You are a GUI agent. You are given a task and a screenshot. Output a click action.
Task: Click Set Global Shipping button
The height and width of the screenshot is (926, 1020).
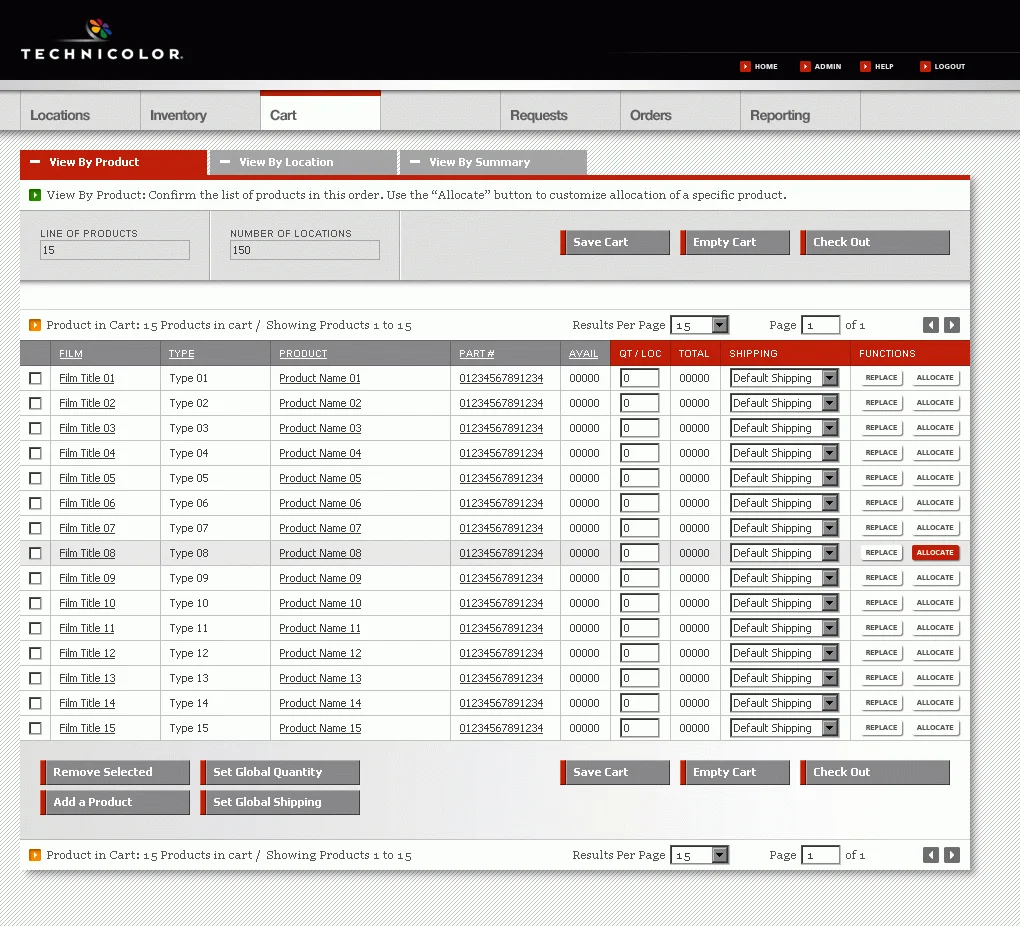(280, 802)
